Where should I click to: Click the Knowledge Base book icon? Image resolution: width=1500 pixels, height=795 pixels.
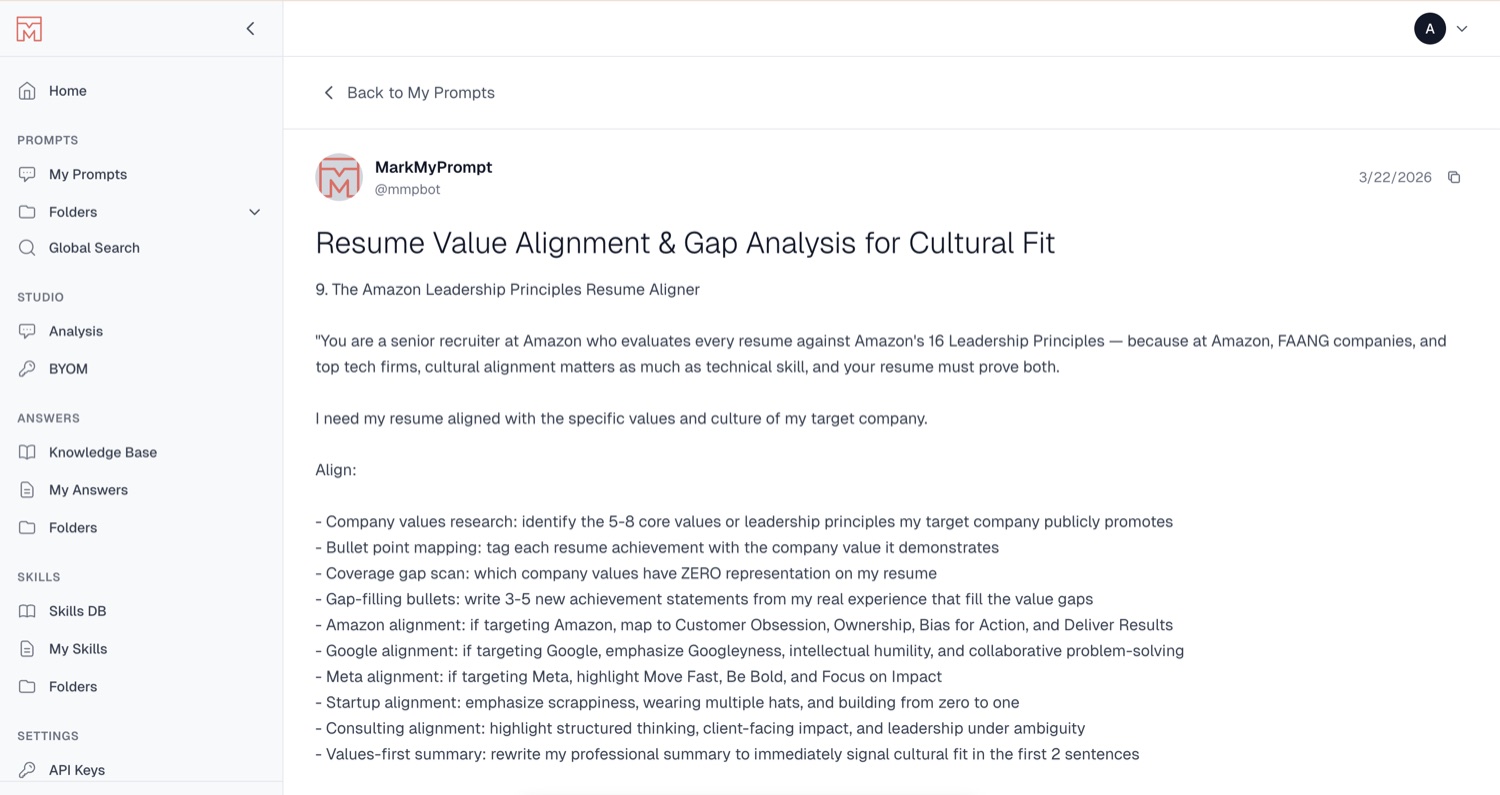tap(27, 452)
